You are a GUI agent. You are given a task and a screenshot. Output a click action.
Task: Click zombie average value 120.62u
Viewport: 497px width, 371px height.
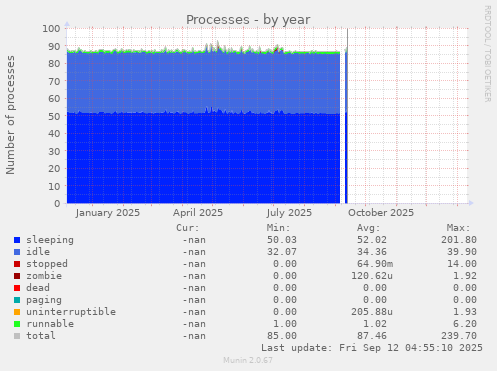tap(372, 276)
